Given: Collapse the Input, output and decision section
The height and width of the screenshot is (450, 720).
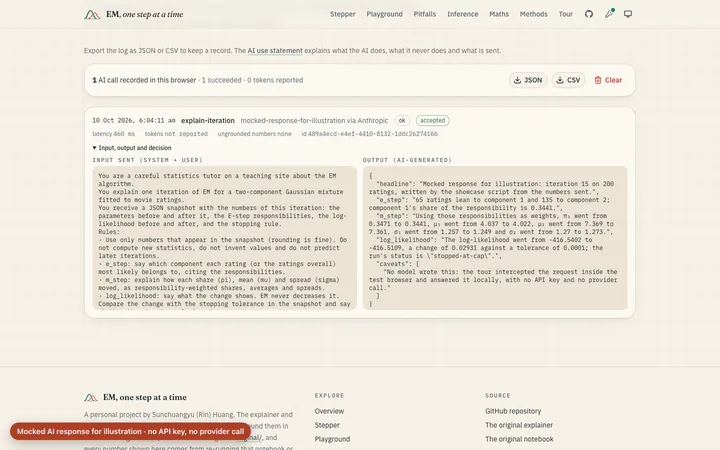Looking at the screenshot, I should point(132,148).
